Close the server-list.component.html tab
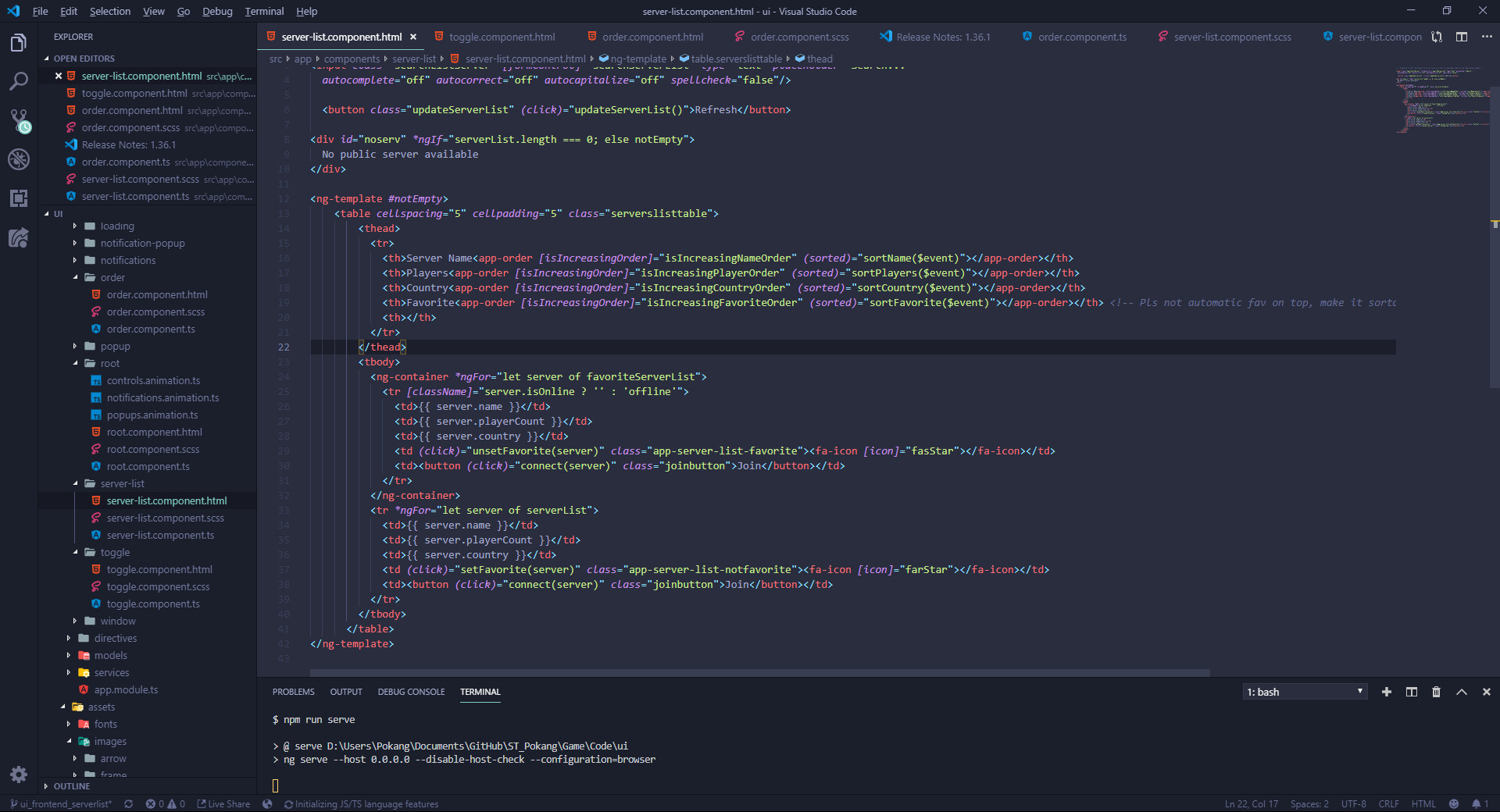The width and height of the screenshot is (1500, 812). [x=413, y=37]
